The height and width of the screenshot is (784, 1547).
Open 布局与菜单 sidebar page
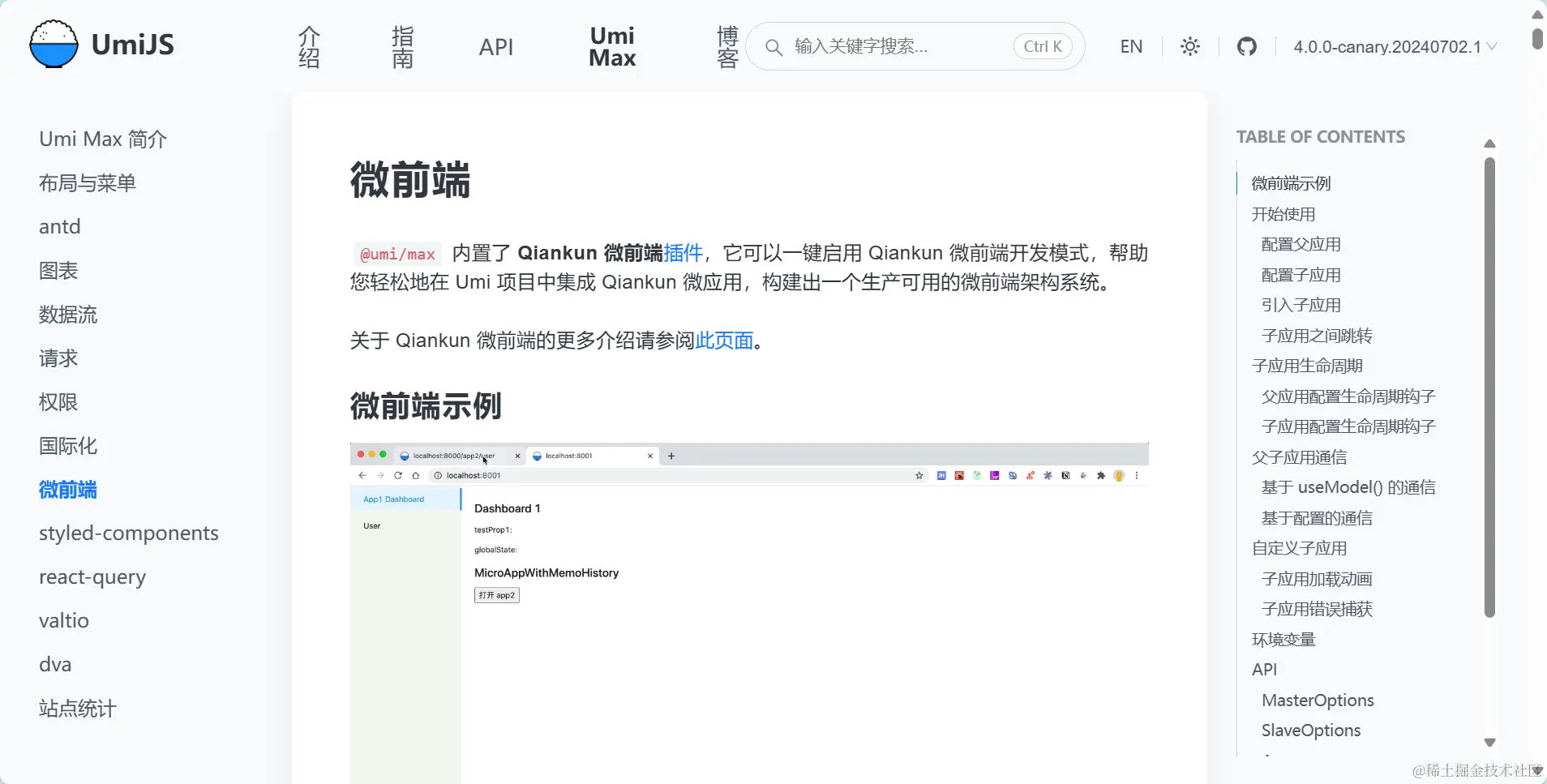click(x=88, y=183)
